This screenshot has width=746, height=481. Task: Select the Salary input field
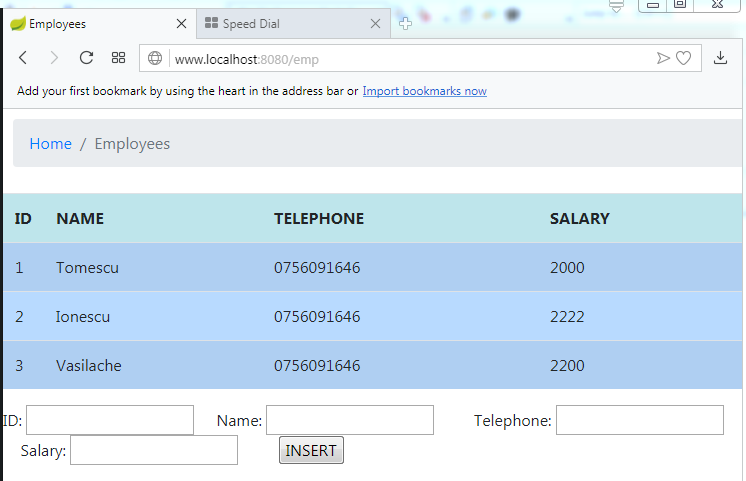[153, 451]
